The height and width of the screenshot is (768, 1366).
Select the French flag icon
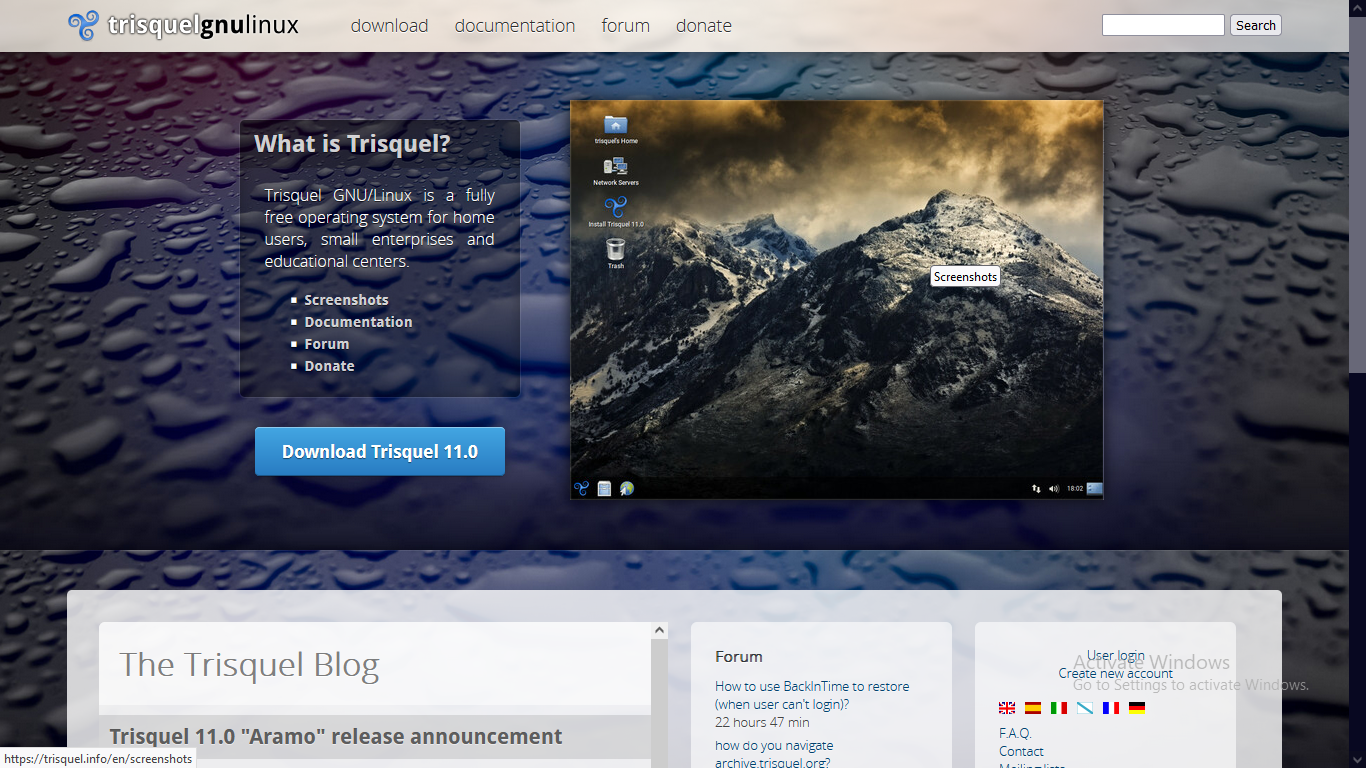1111,708
